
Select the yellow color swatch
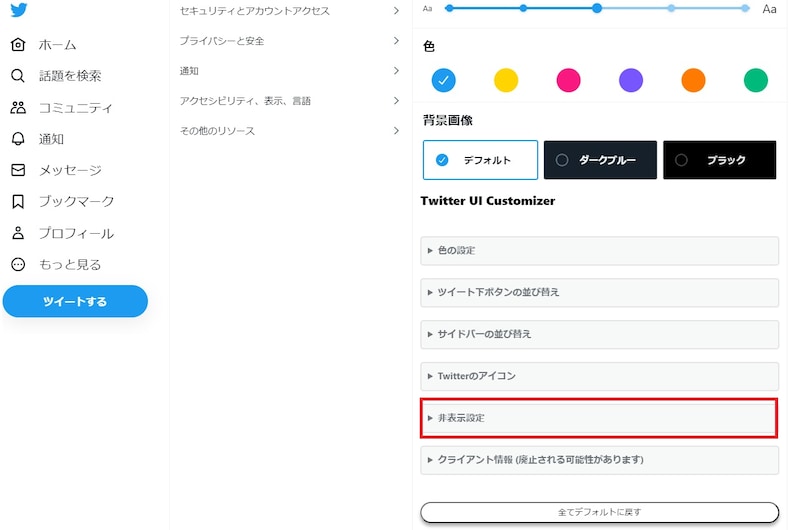tap(506, 80)
